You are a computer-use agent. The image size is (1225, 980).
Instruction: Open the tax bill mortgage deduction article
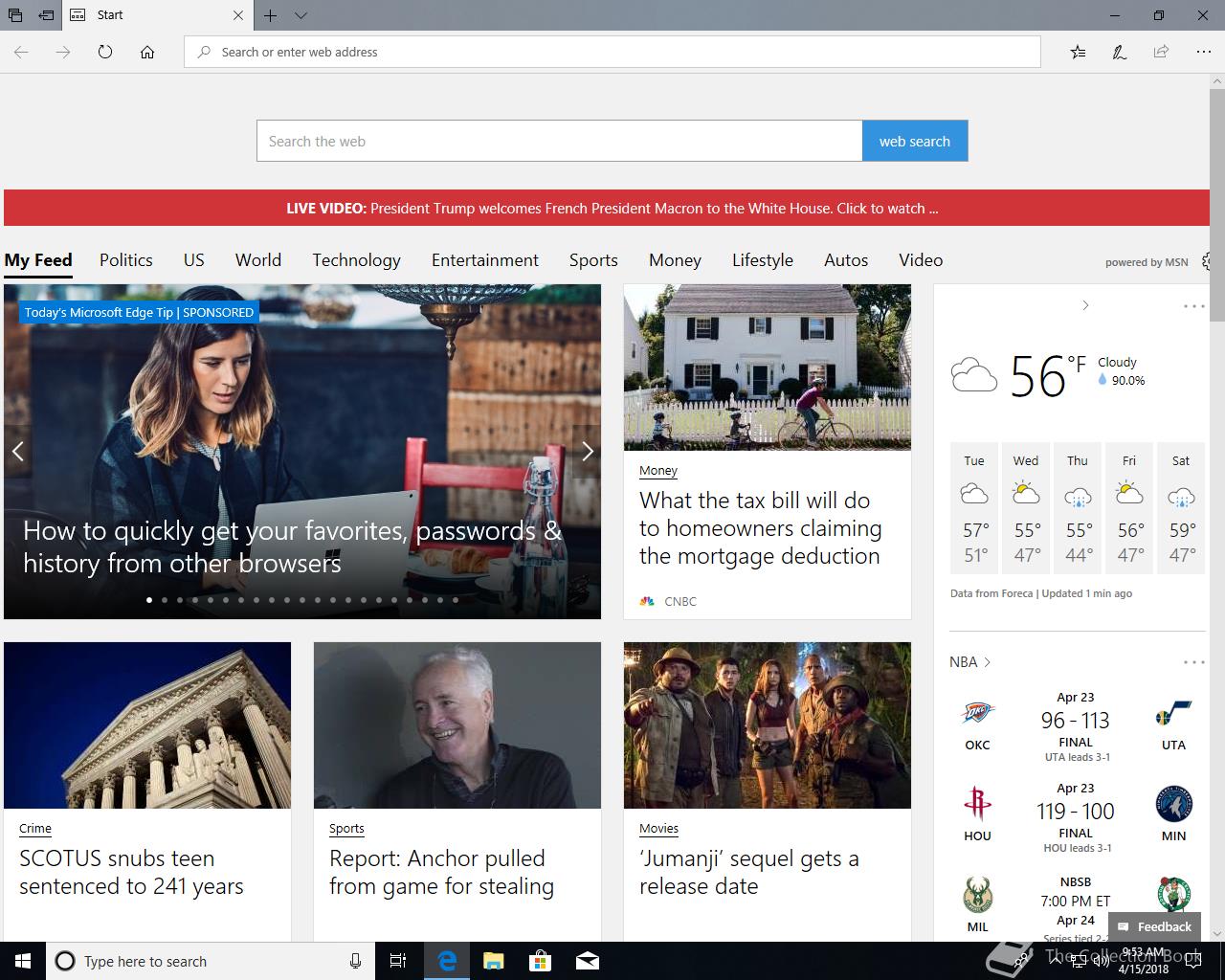[x=760, y=528]
